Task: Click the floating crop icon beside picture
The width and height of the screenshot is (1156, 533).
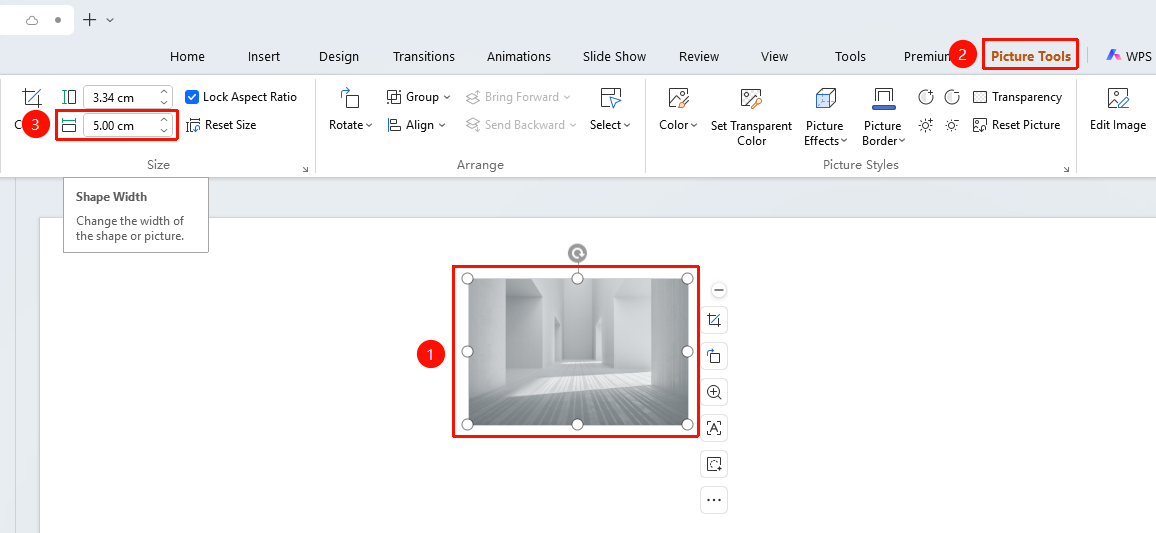Action: click(714, 320)
